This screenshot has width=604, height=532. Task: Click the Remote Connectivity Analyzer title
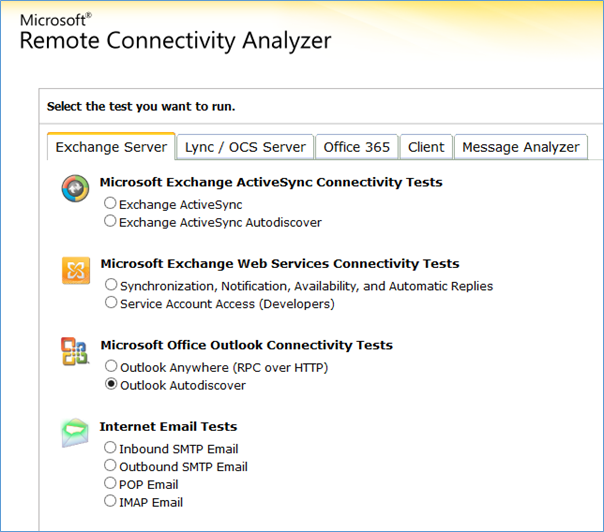(175, 41)
